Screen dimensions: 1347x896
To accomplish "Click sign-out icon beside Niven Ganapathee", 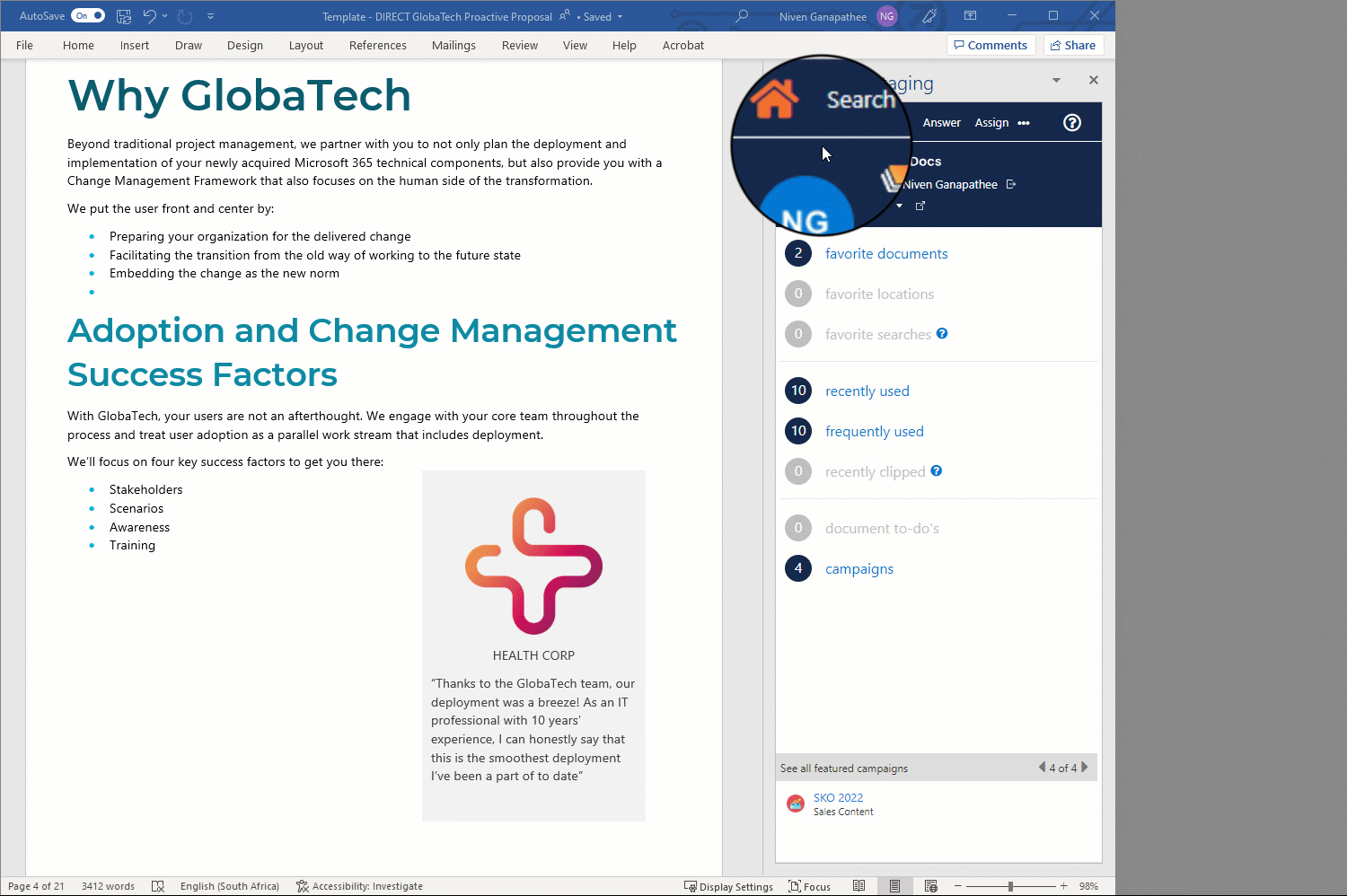I will [1011, 184].
